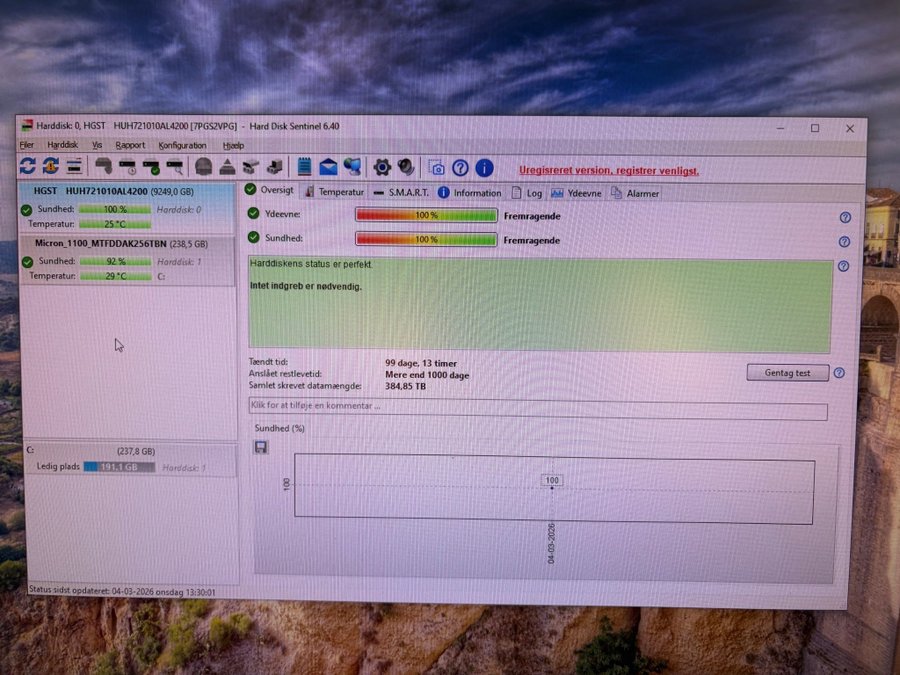Click the blue envelope email icon
Image resolution: width=900 pixels, height=675 pixels.
pyautogui.click(x=327, y=167)
